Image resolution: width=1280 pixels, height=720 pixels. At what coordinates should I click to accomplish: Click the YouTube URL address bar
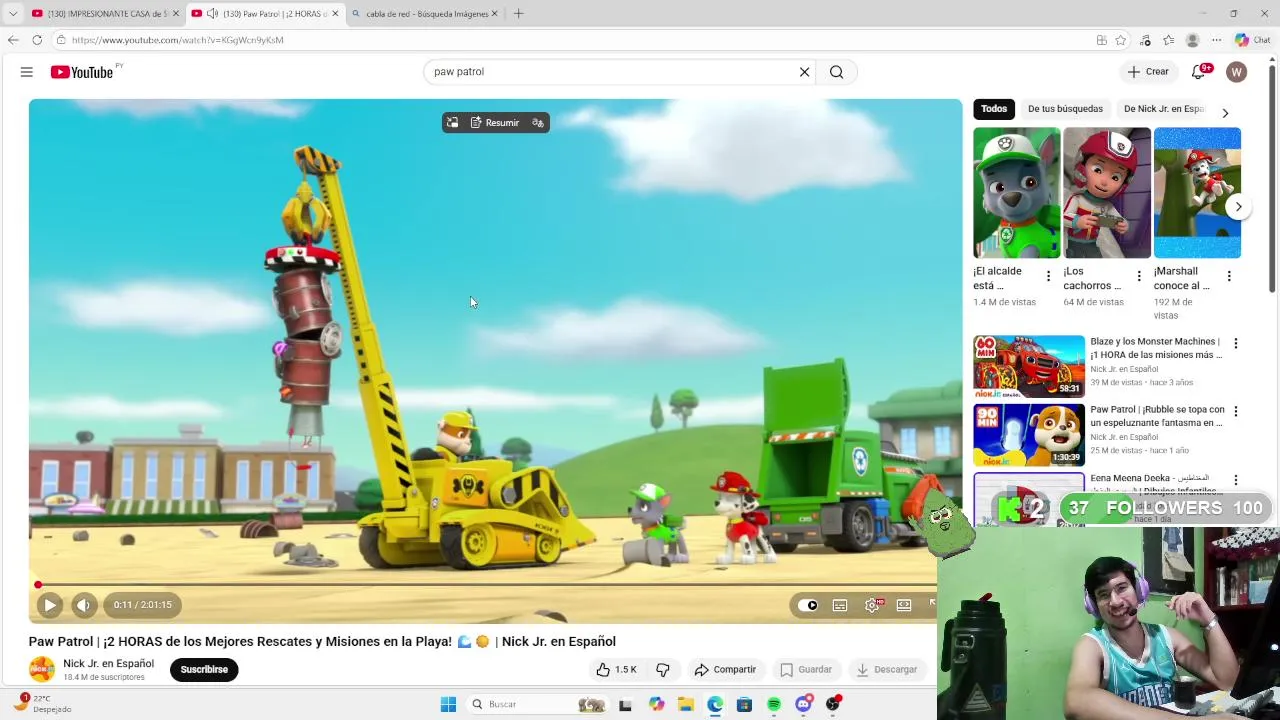coord(570,40)
